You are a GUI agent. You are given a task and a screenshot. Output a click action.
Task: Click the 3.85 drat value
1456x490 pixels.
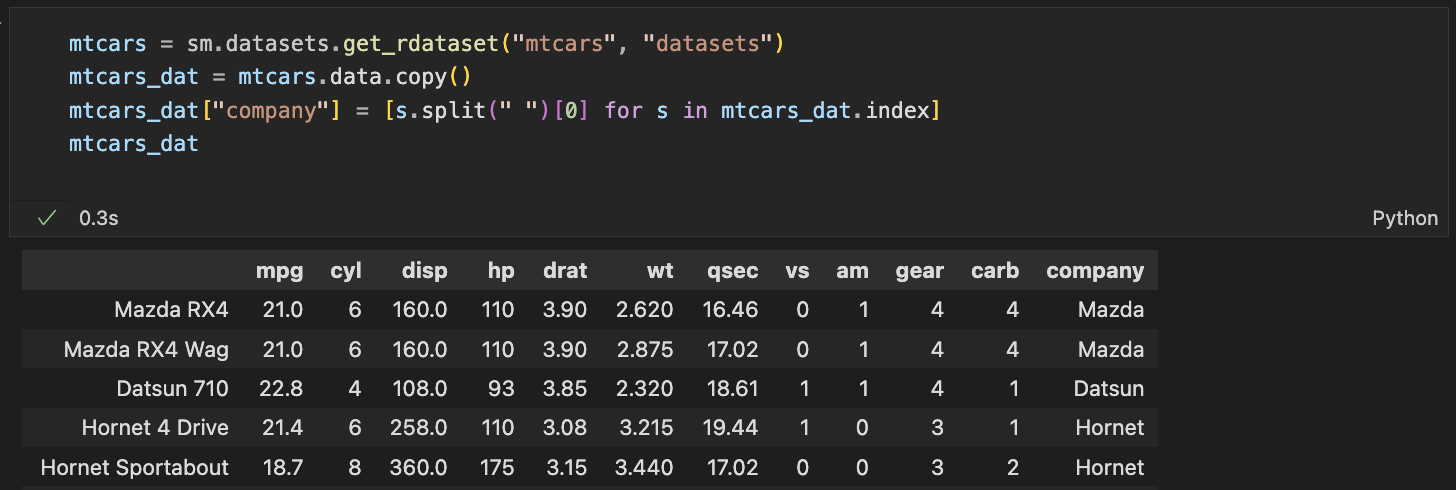pos(565,389)
